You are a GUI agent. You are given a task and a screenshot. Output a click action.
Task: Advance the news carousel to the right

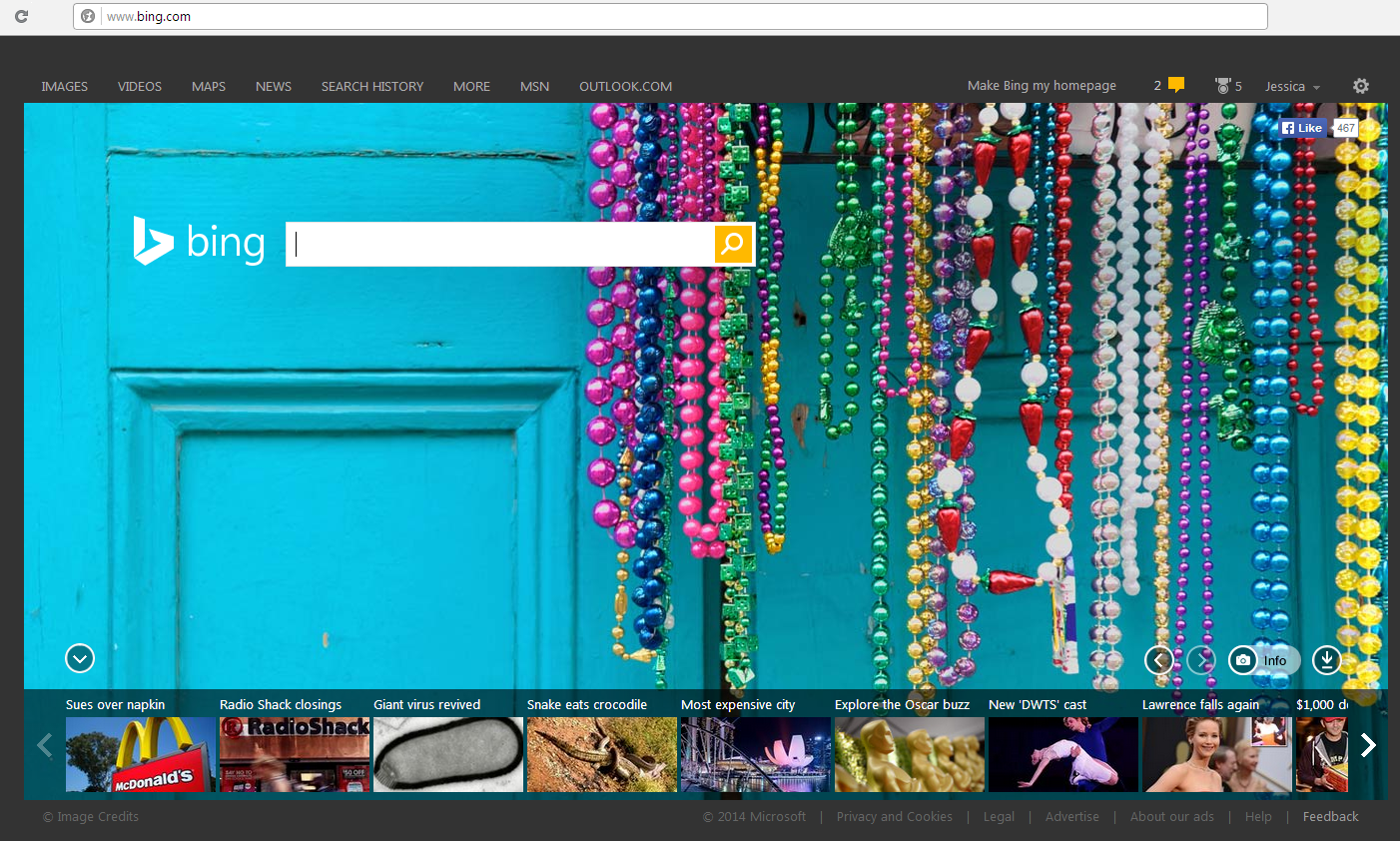(1368, 745)
